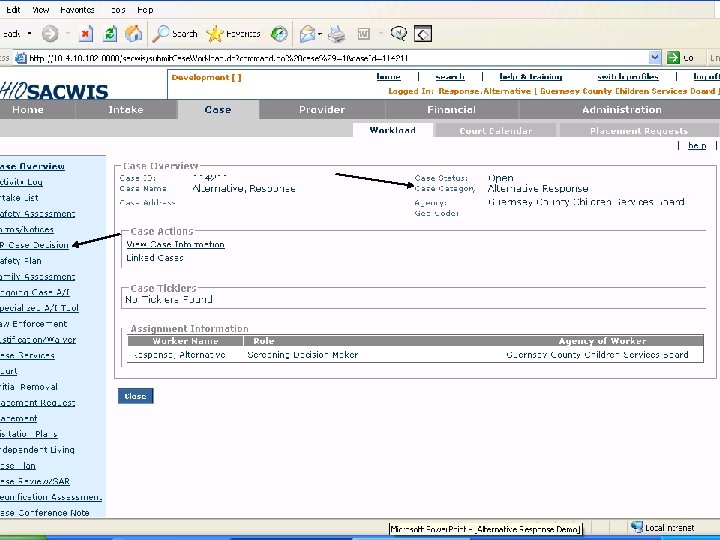Open the Mail envelope icon
Screen dimensions: 720x540
click(x=307, y=34)
